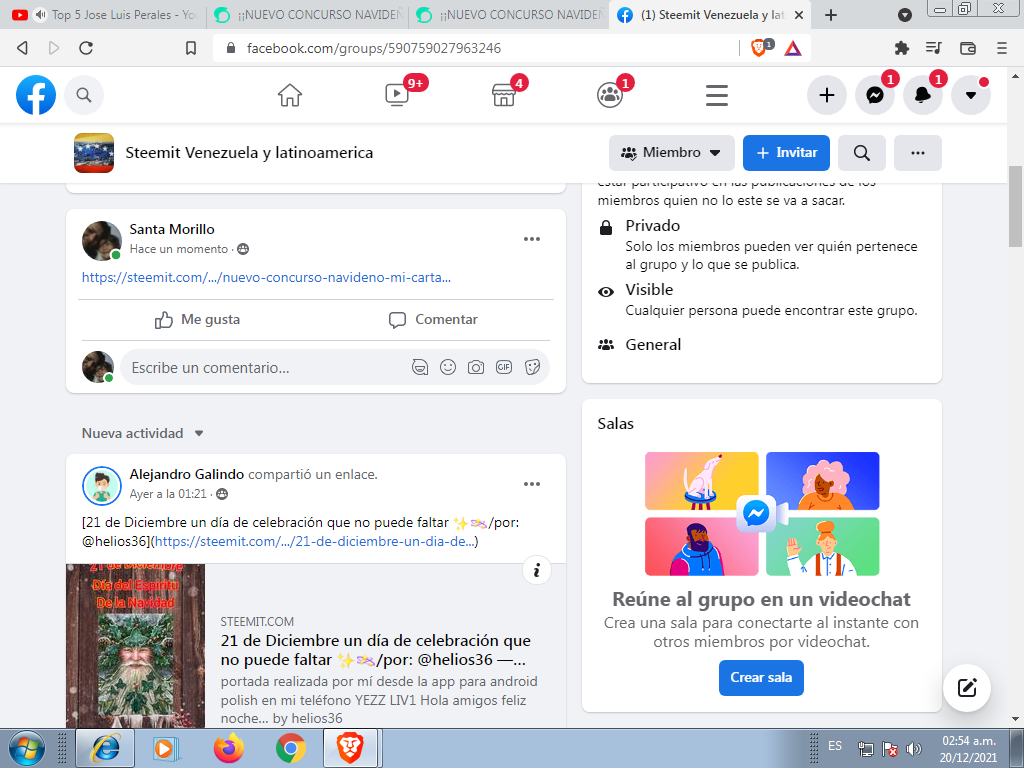Open the Miembro dropdown

pyautogui.click(x=671, y=153)
